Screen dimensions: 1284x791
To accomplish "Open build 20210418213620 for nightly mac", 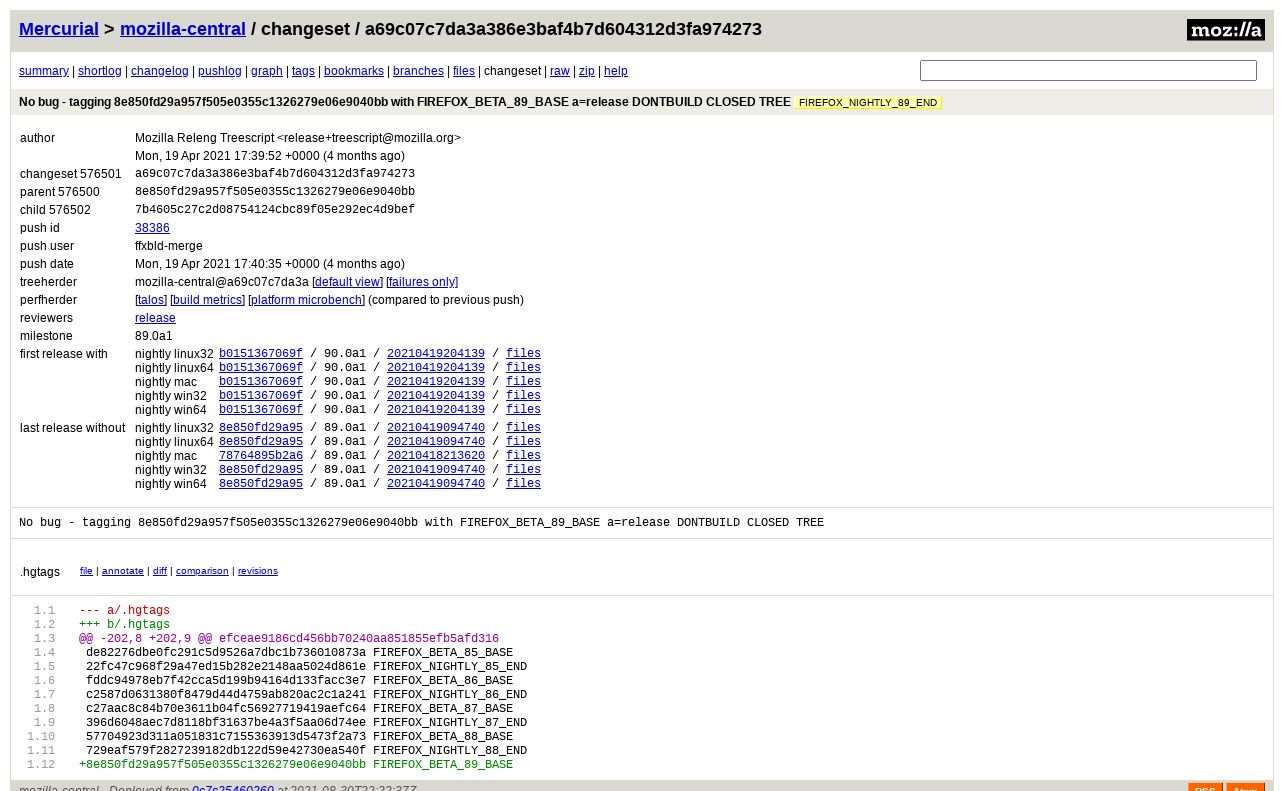I will (436, 456).
